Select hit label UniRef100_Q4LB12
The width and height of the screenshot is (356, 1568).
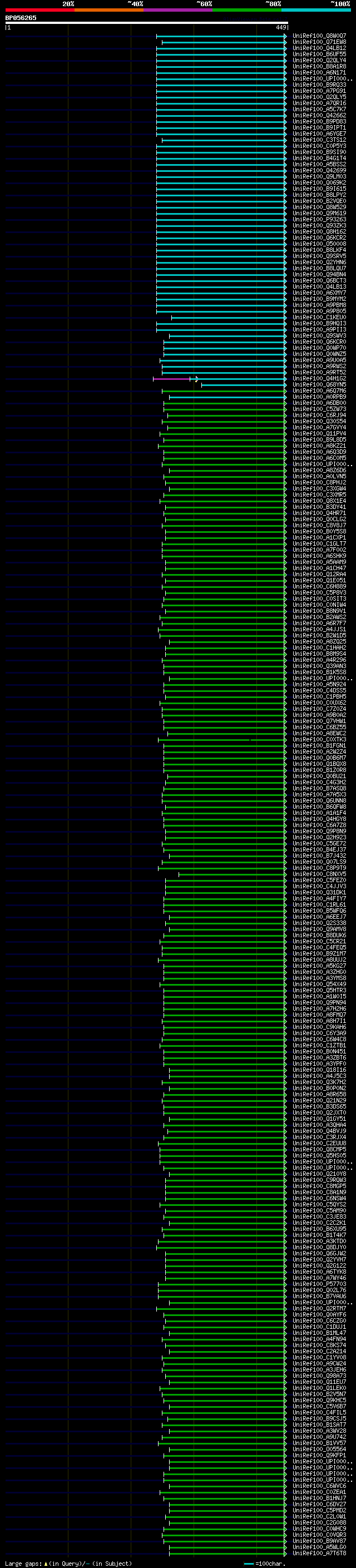pyautogui.click(x=319, y=48)
